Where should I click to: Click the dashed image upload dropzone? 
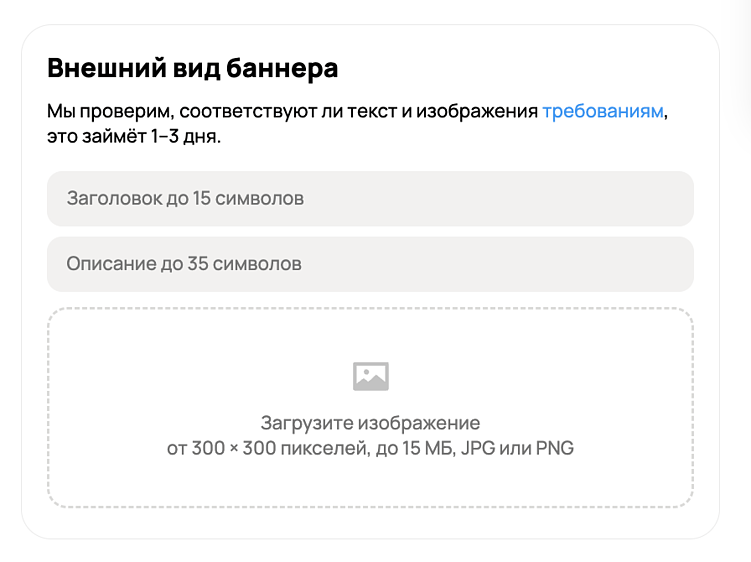(370, 408)
